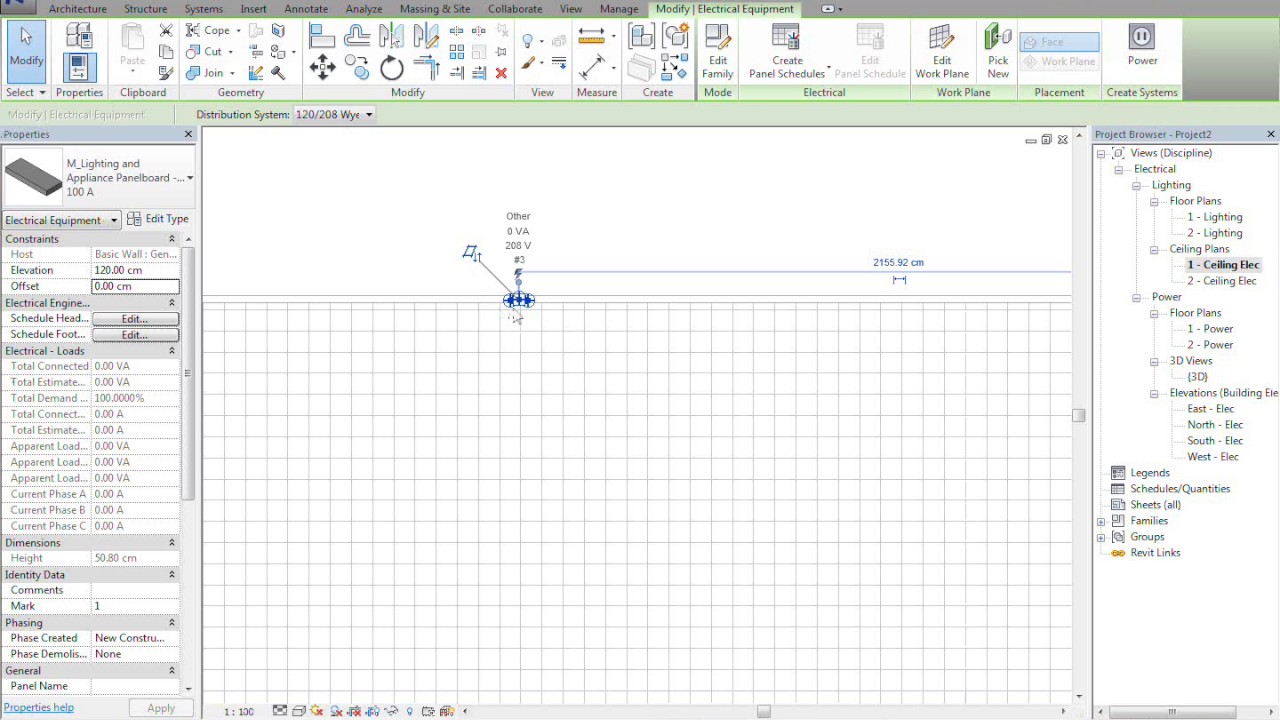Viewport: 1280px width, 720px height.
Task: Open the Massing & Site tab
Action: pos(434,9)
